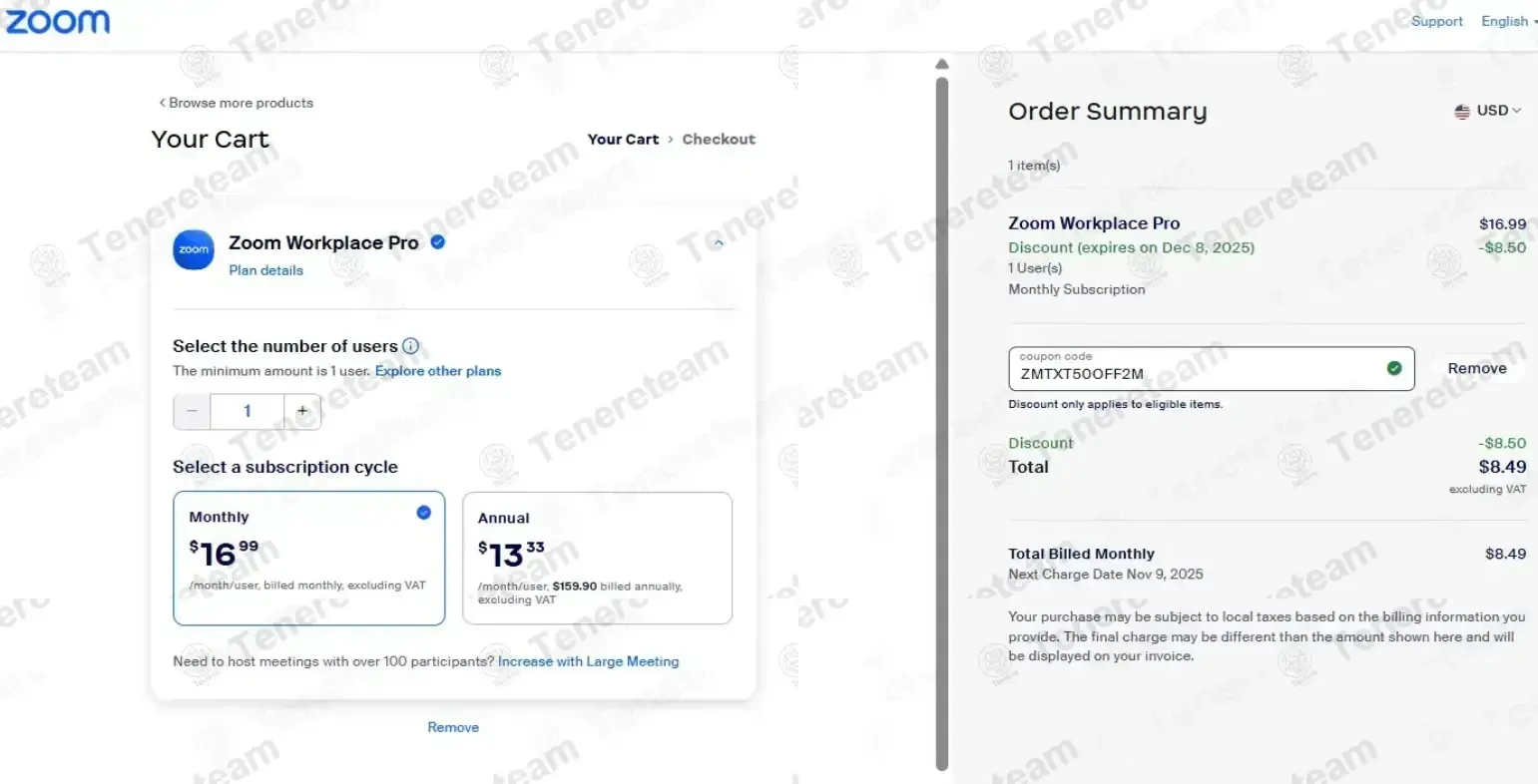Screen dimensions: 1538x784
Task: Click Increase with Large Meeting link
Action: point(588,661)
